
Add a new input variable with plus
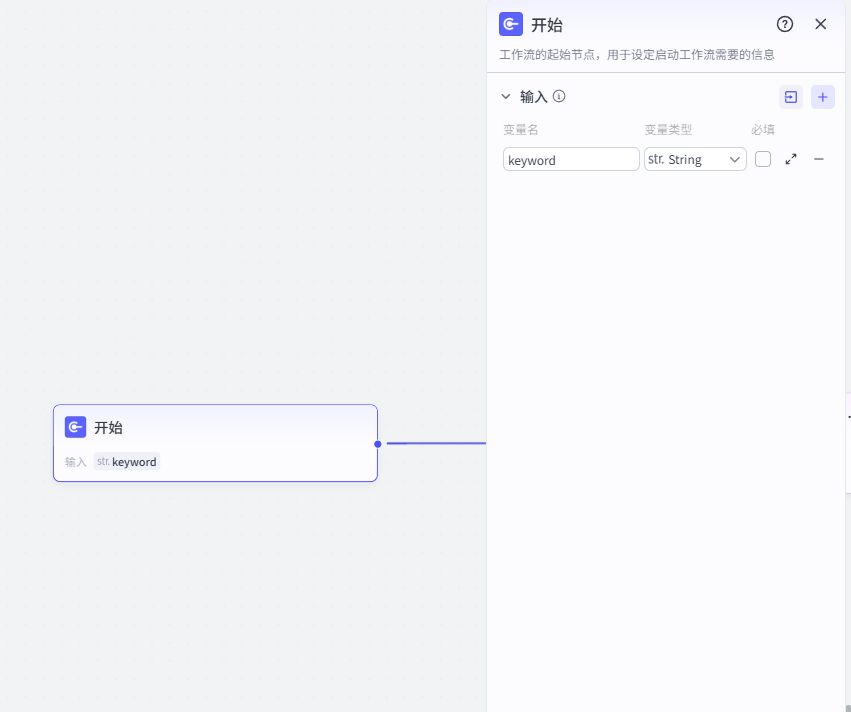coord(823,97)
